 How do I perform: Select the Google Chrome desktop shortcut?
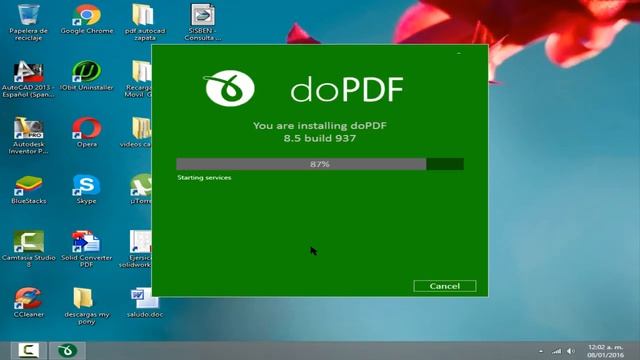(x=87, y=19)
